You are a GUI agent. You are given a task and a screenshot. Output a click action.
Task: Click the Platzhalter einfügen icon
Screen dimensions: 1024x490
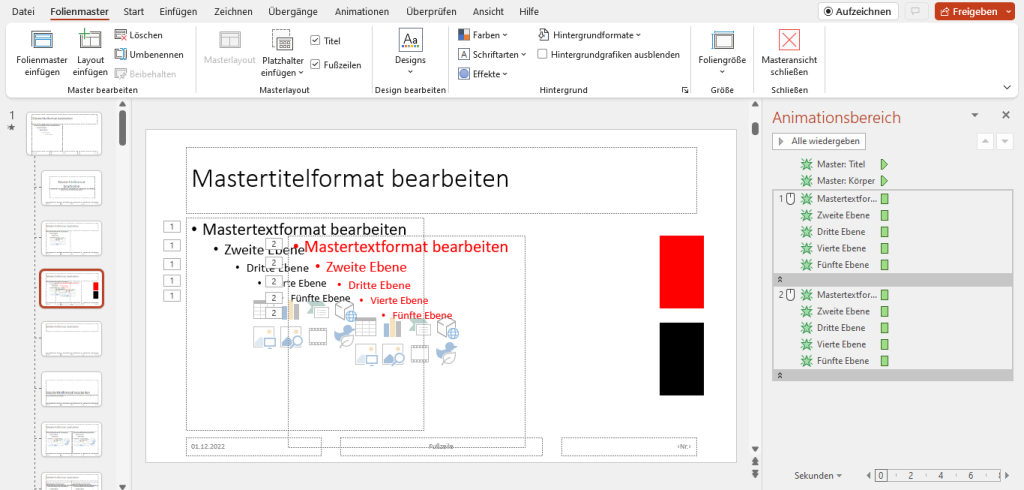[x=283, y=41]
